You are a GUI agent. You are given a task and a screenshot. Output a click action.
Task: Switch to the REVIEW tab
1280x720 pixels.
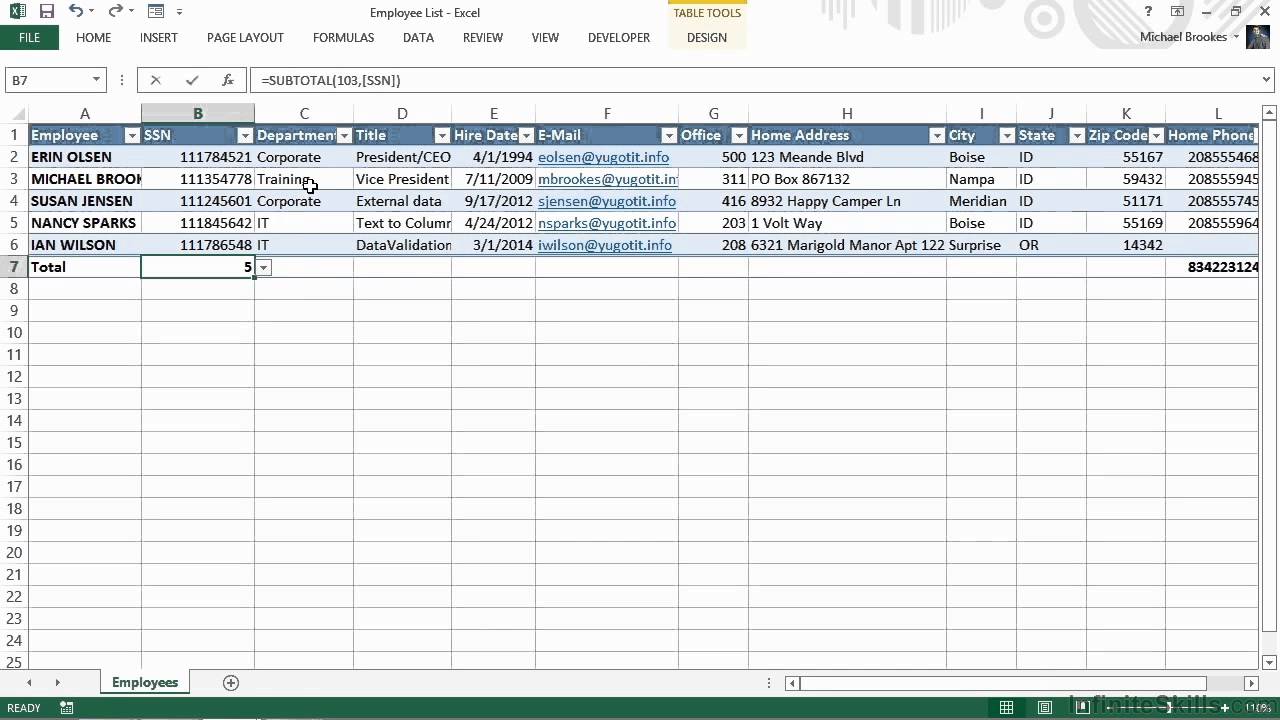(x=483, y=38)
